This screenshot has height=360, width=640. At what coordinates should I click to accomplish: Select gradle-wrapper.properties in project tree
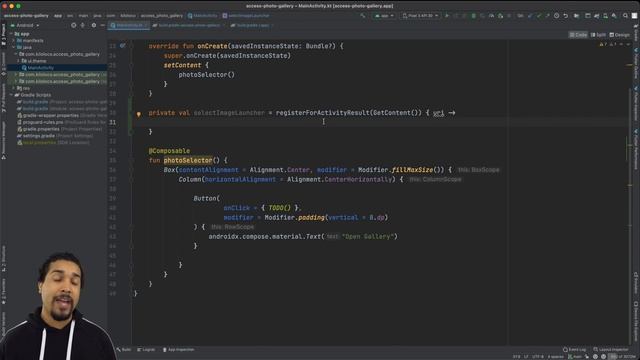point(51,116)
